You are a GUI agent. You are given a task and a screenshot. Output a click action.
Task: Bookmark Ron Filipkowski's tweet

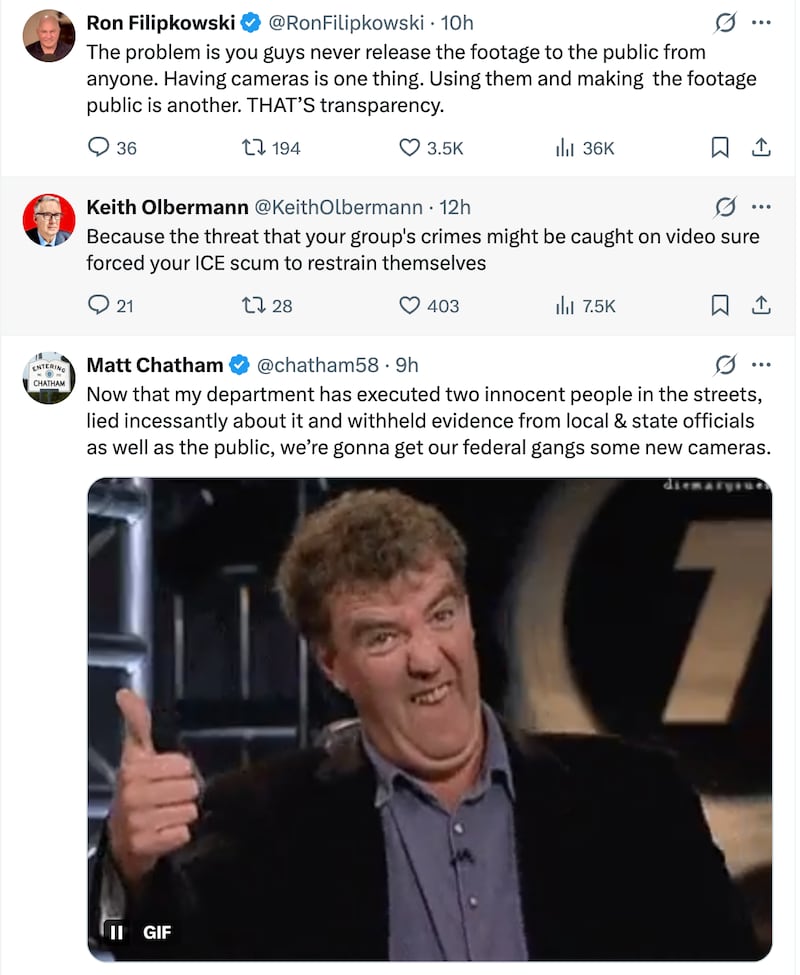click(719, 148)
